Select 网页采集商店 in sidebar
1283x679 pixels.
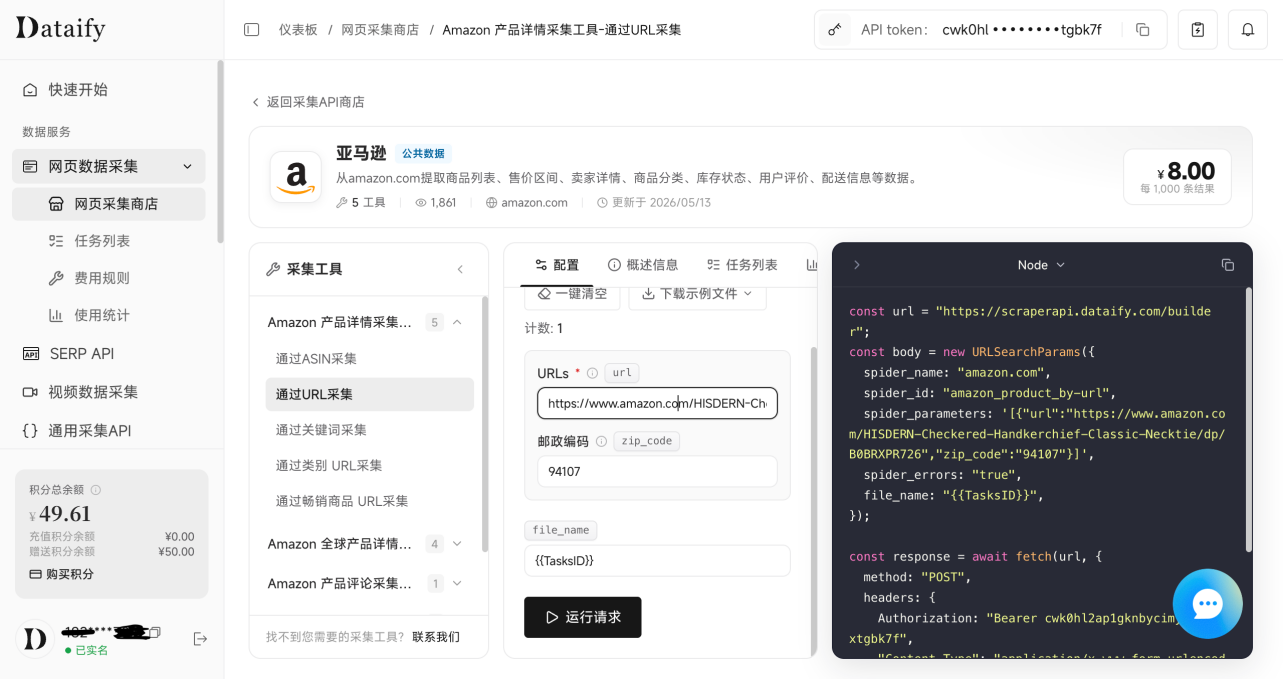pos(109,204)
